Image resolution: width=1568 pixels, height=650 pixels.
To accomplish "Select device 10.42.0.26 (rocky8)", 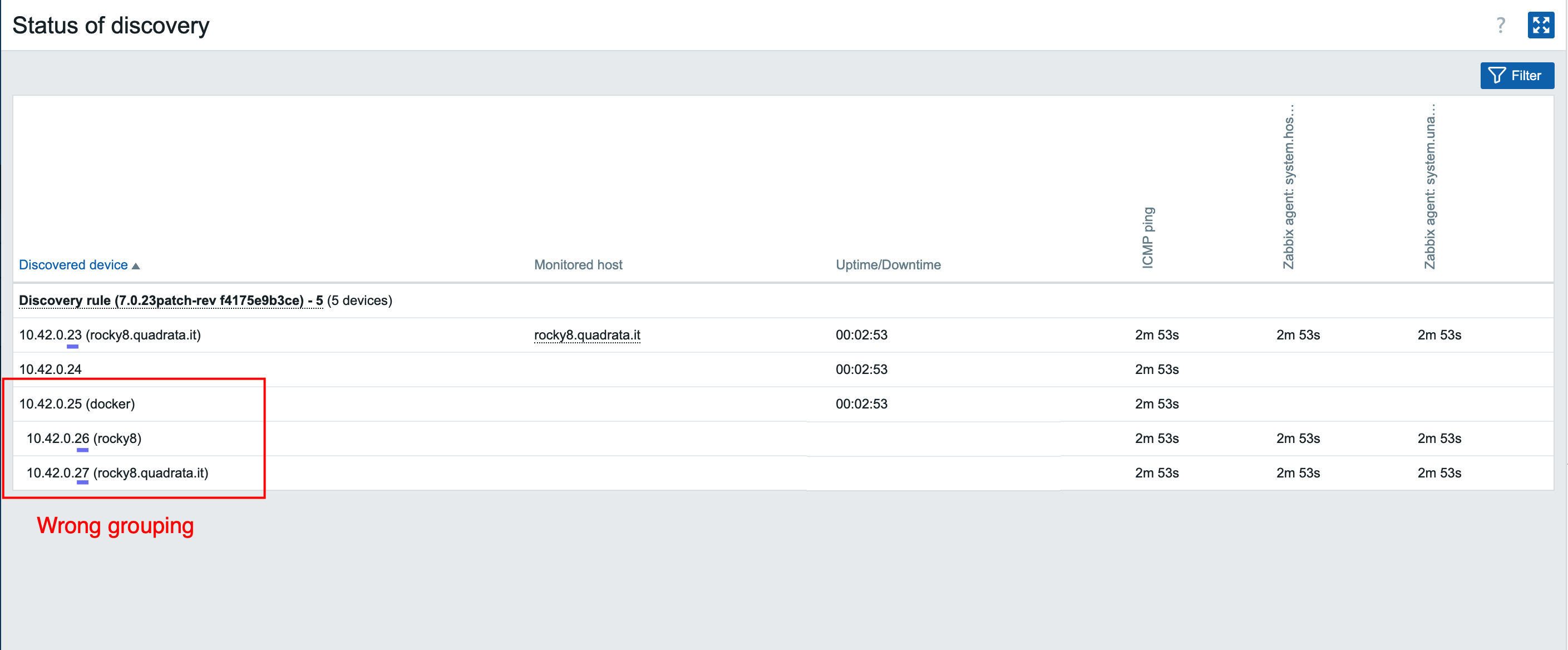I will click(x=84, y=438).
